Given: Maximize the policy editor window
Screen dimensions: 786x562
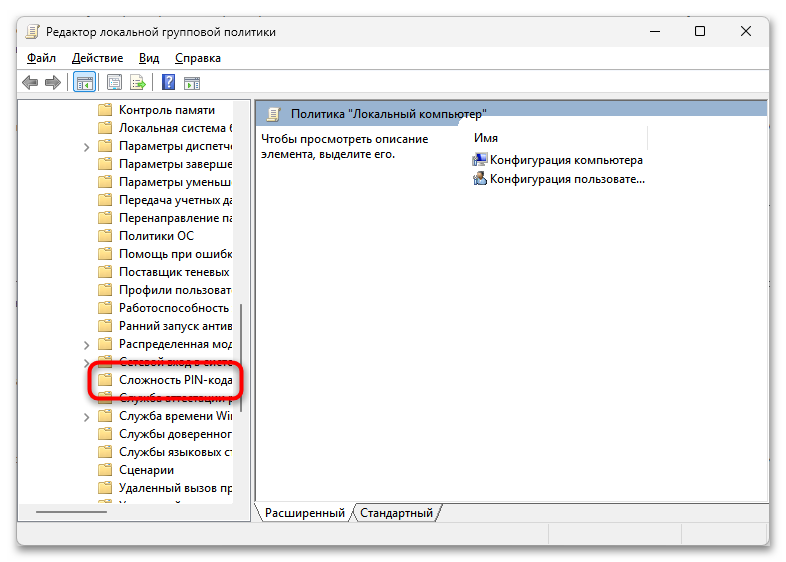Looking at the screenshot, I should pos(700,32).
